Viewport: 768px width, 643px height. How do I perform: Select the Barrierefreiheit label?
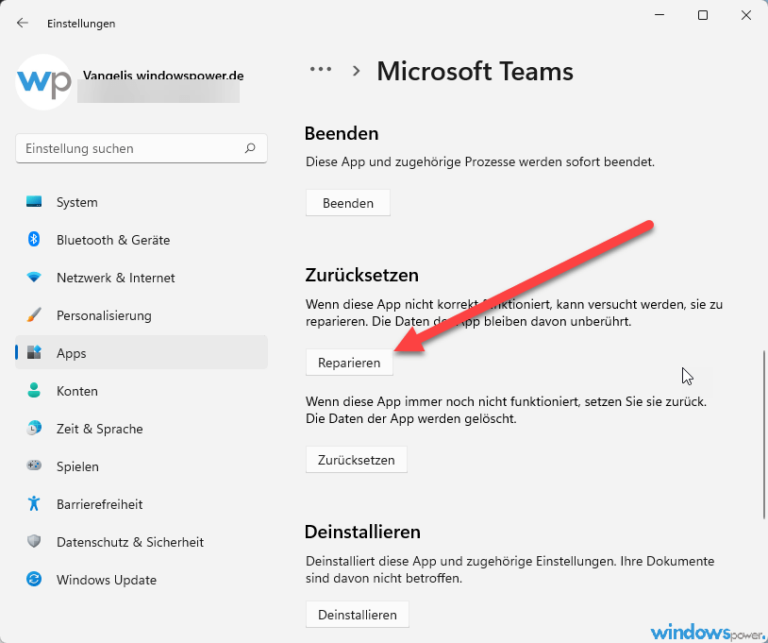click(x=99, y=504)
